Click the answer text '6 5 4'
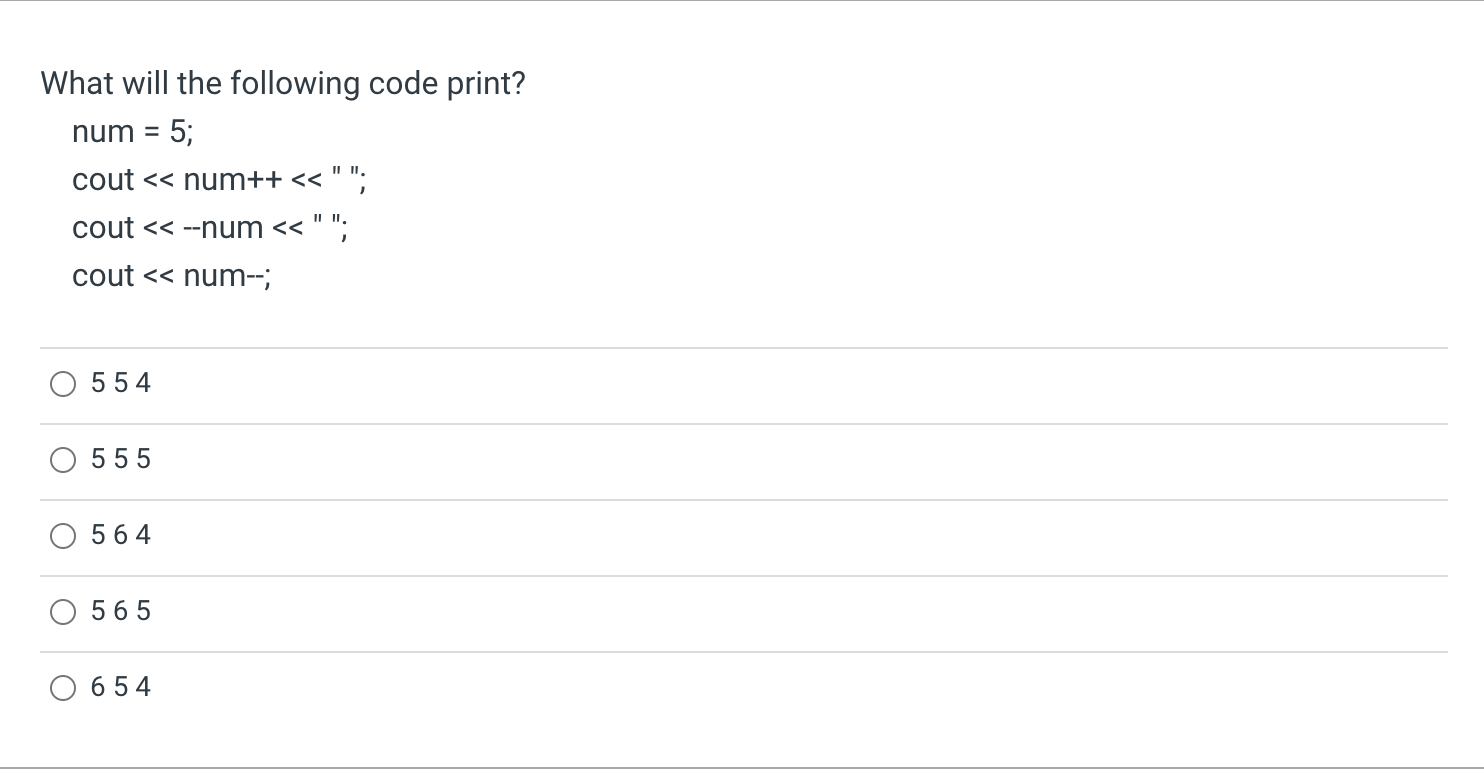Screen dimensions: 1484x774 pos(120,688)
